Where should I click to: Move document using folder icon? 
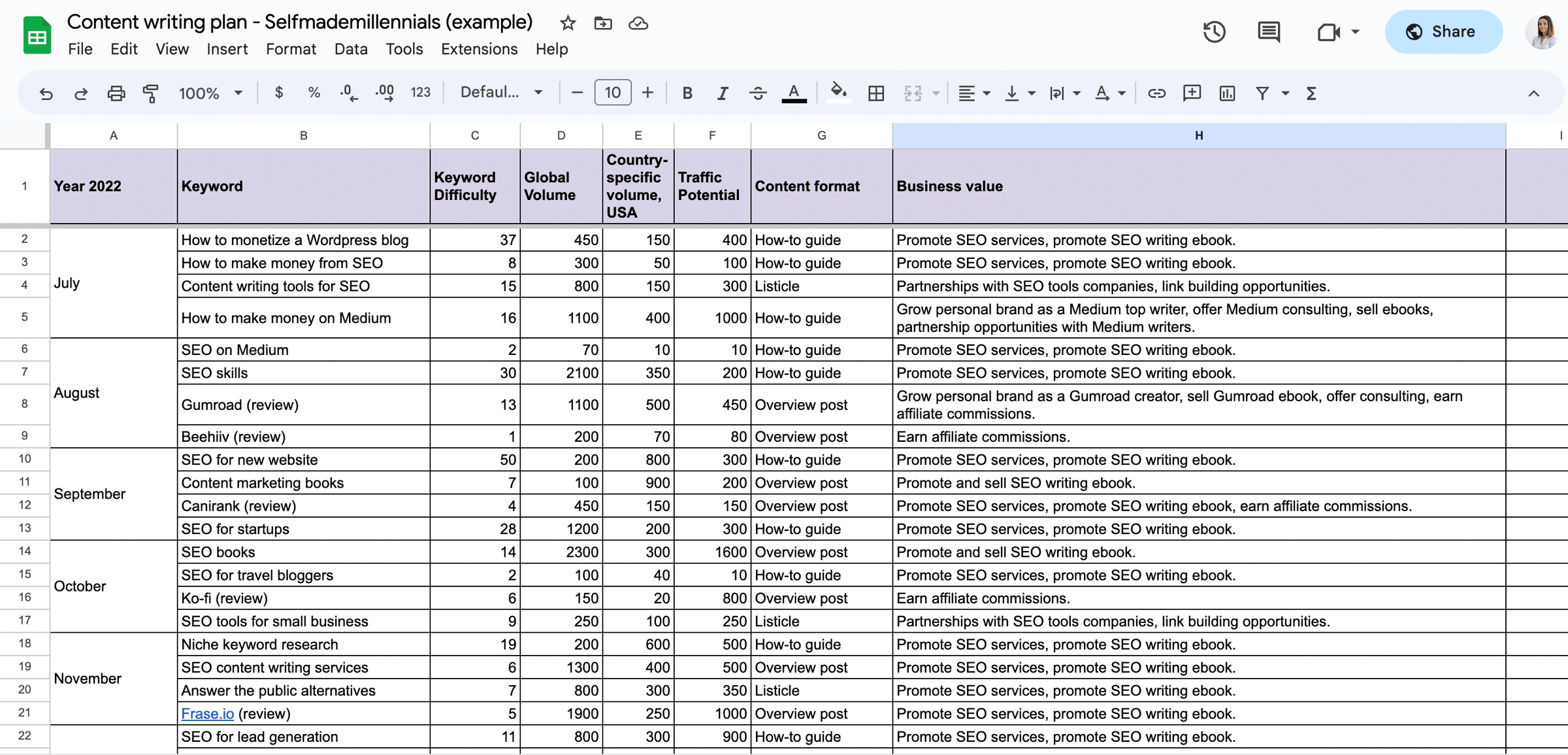(602, 24)
